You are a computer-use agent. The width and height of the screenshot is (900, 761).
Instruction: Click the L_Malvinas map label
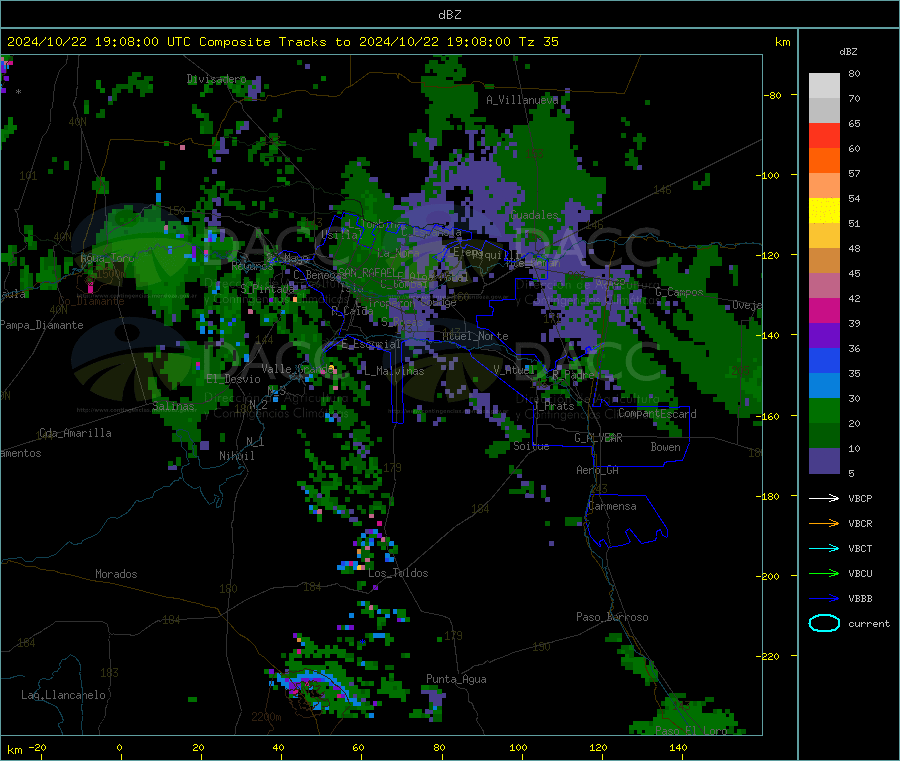coord(394,371)
